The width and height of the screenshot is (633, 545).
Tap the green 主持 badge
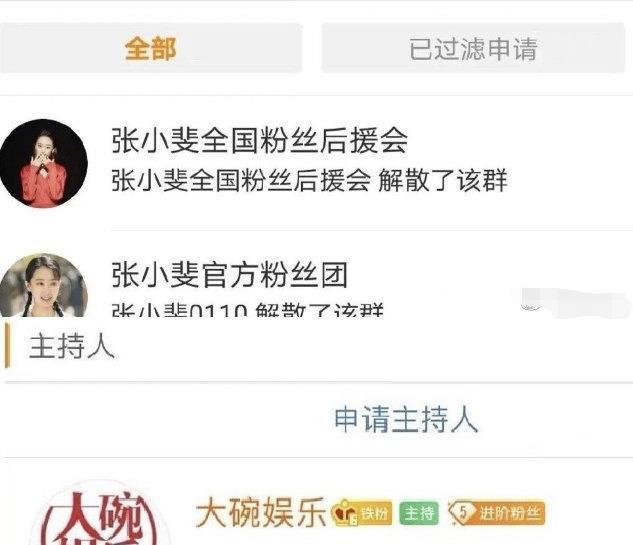tap(418, 513)
